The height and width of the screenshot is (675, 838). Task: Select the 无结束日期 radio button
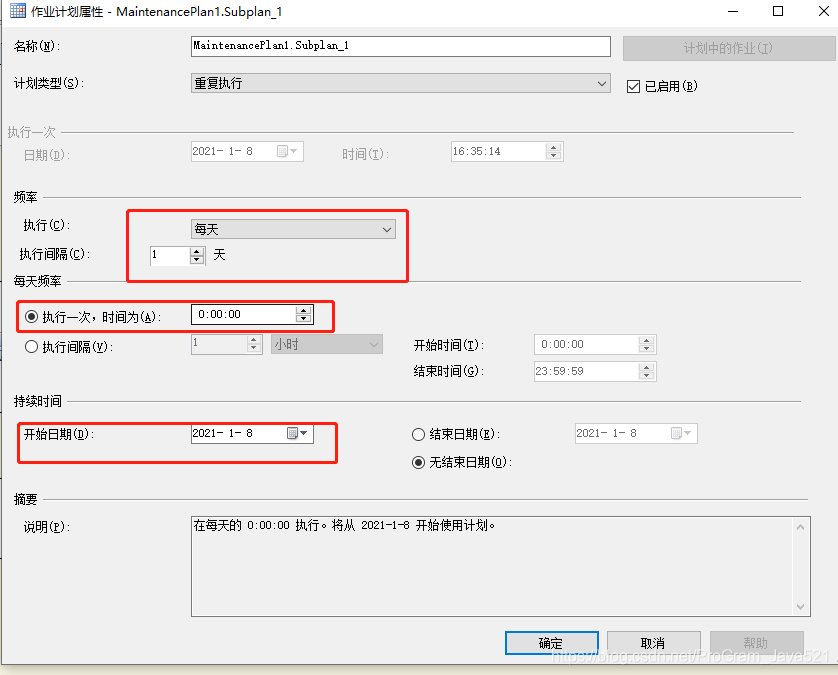(x=418, y=462)
